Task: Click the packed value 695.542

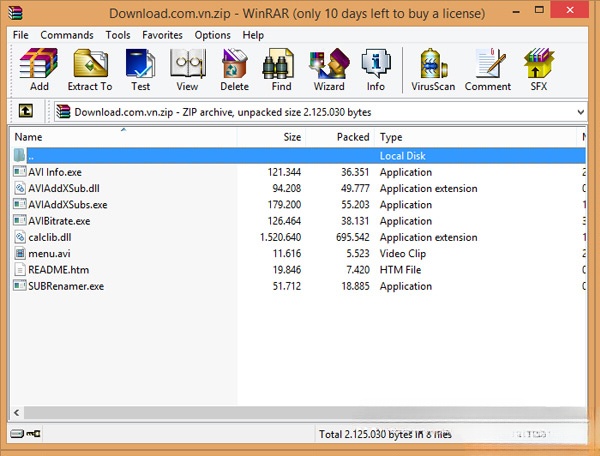Action: pyautogui.click(x=353, y=237)
